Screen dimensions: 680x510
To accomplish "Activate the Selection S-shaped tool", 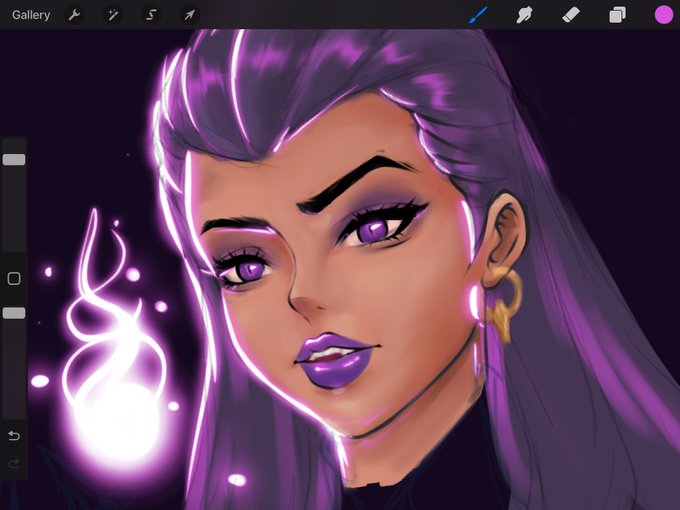I will [151, 15].
